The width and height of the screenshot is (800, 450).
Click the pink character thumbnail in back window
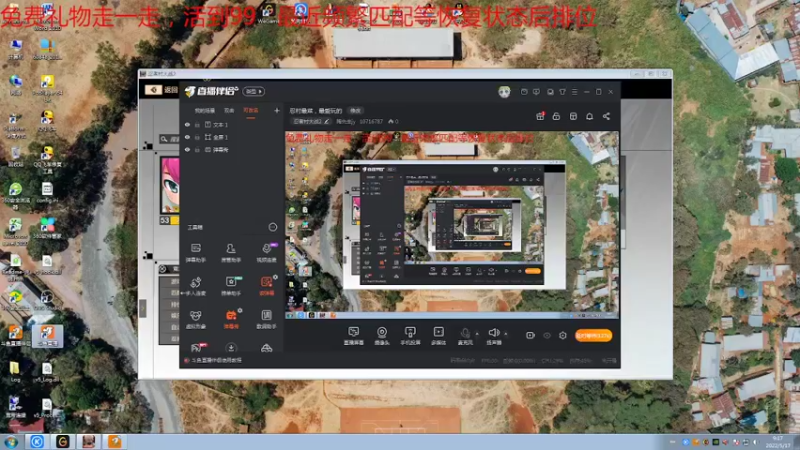point(169,185)
